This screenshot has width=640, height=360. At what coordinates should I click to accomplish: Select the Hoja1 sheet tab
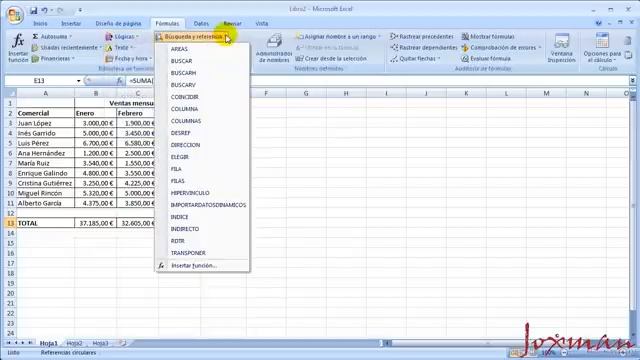49,343
